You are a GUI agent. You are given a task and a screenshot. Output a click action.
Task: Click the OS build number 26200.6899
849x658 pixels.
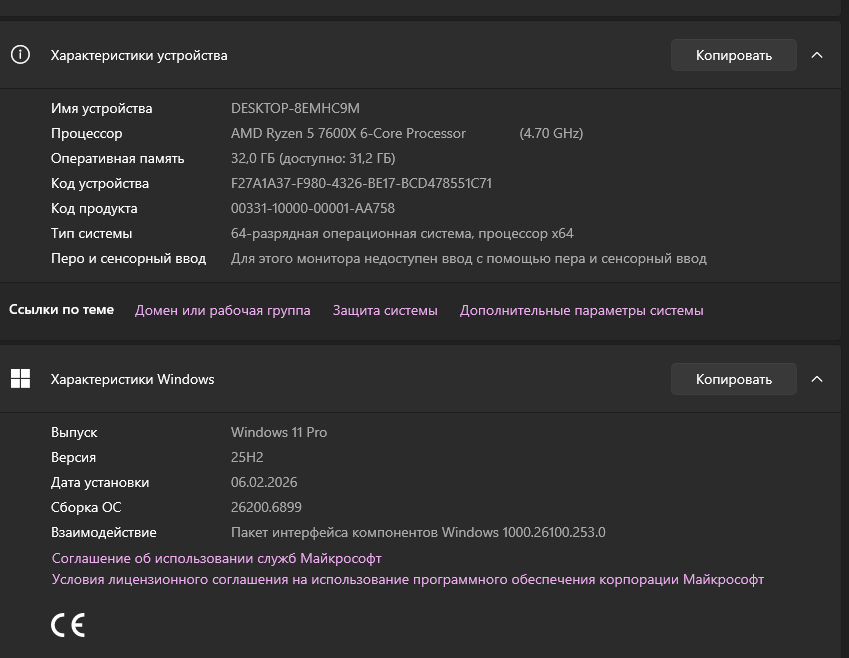pos(266,507)
